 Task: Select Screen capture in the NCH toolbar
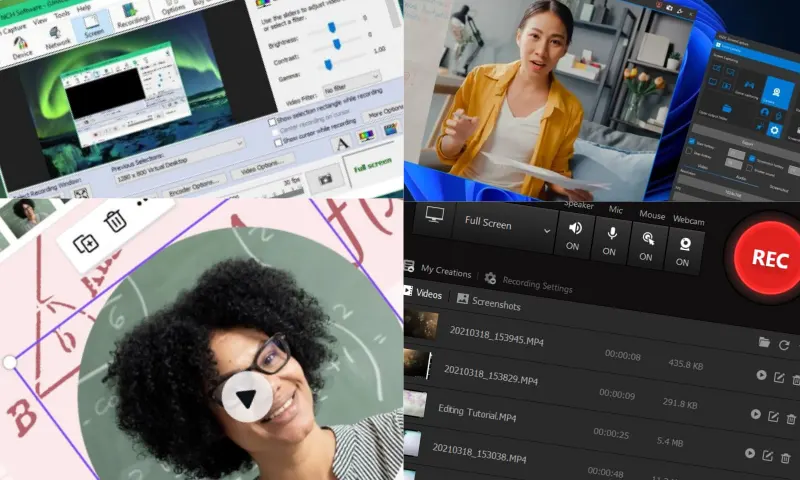coord(92,27)
